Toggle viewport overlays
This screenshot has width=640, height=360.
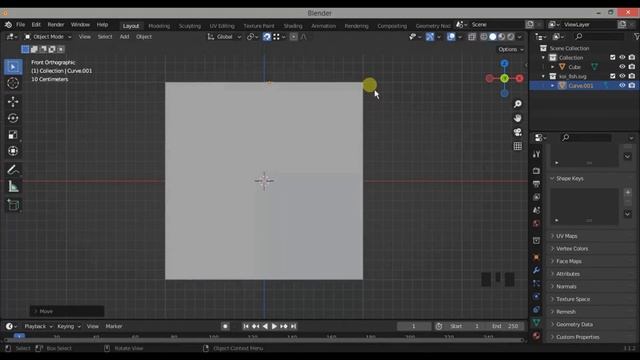coord(451,37)
